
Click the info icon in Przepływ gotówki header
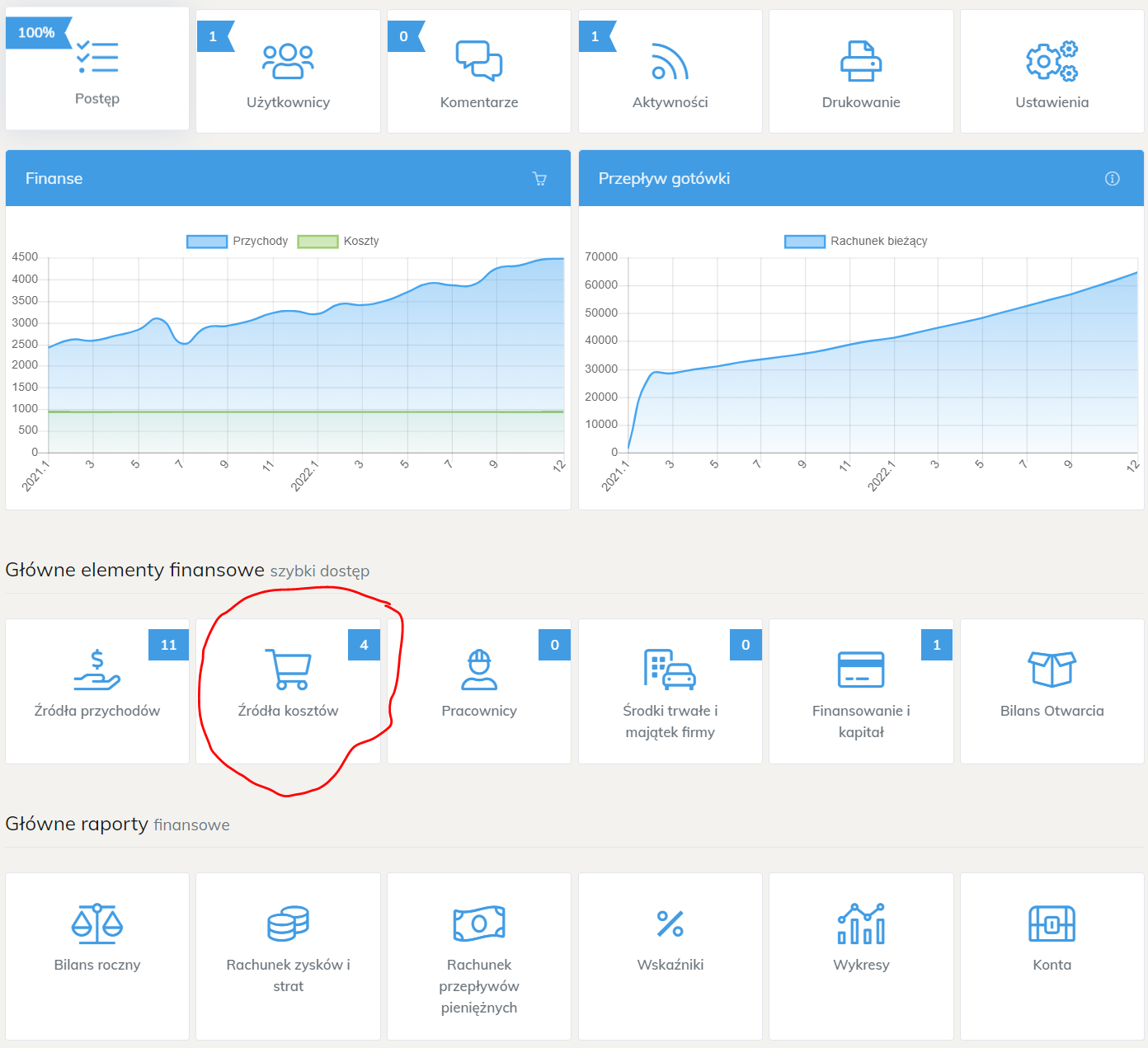[1112, 178]
